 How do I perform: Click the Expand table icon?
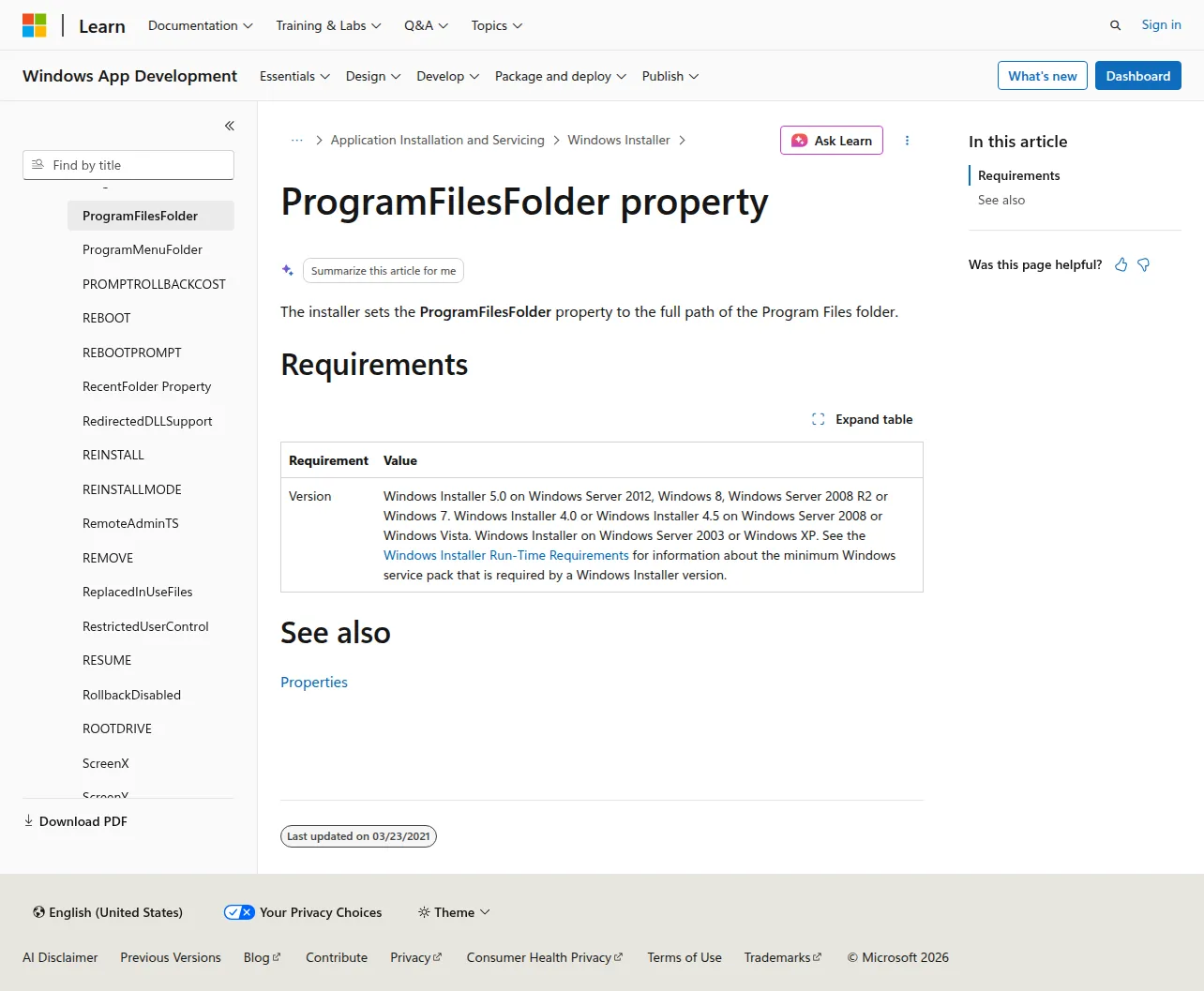point(819,419)
